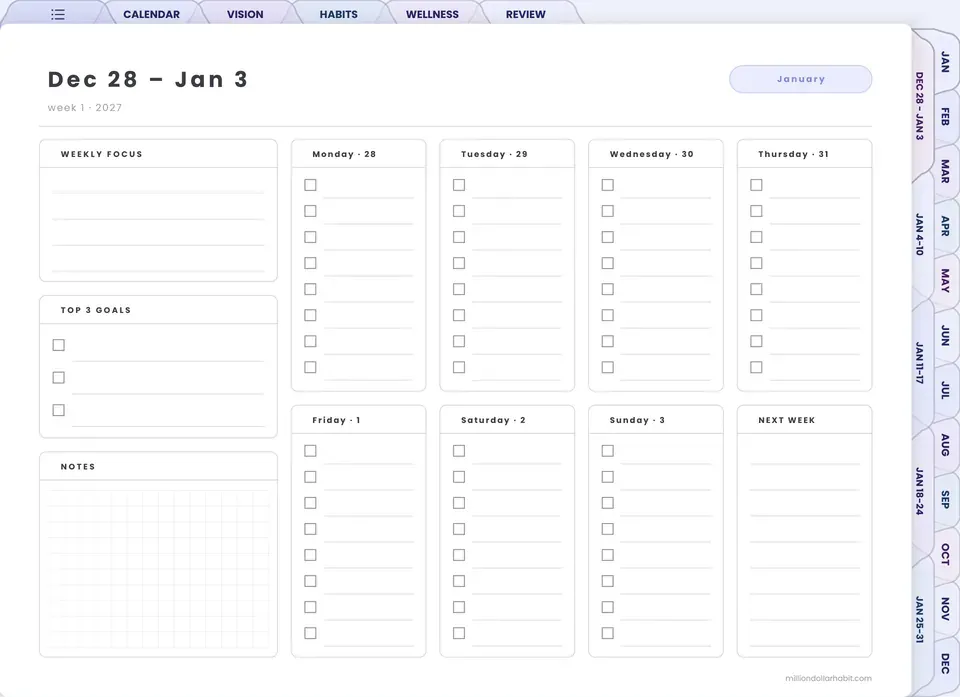Check the first Saturday 2 checkbox
960x697 pixels.
pos(459,451)
